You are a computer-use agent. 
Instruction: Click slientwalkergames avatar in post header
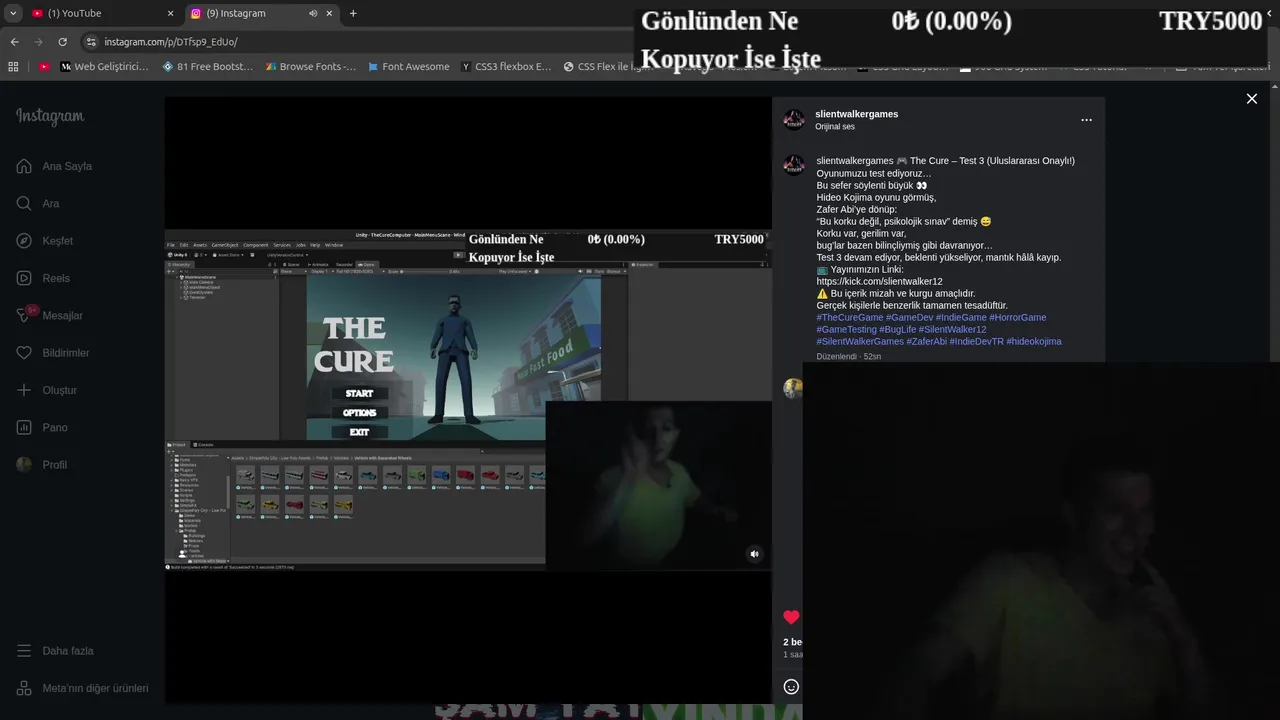[x=794, y=120]
